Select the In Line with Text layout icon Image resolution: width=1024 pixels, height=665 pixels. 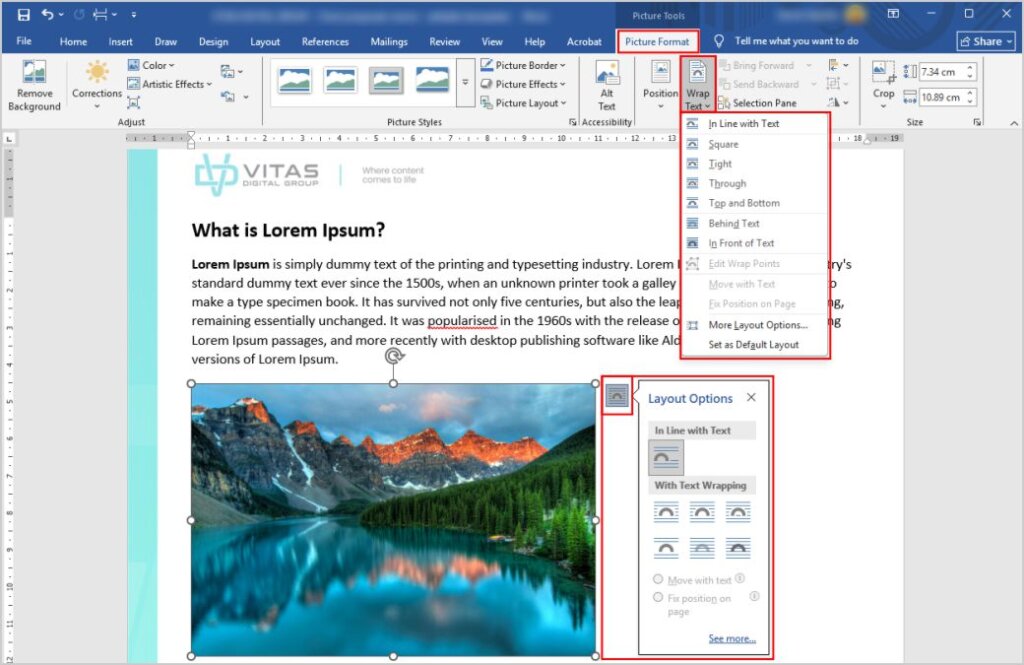[666, 457]
